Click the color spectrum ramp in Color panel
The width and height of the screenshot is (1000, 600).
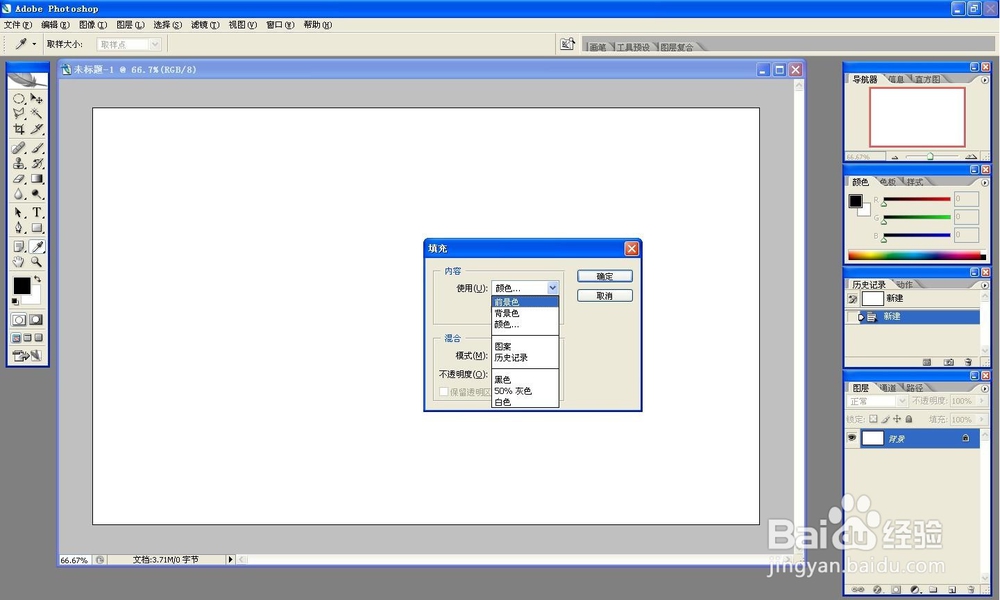917,256
